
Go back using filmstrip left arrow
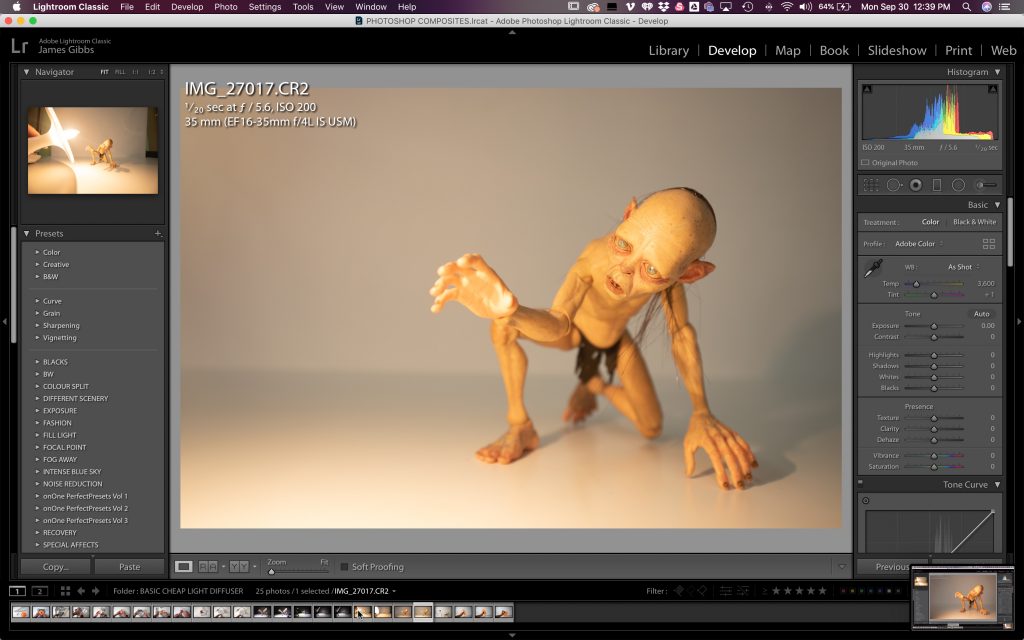tap(81, 591)
